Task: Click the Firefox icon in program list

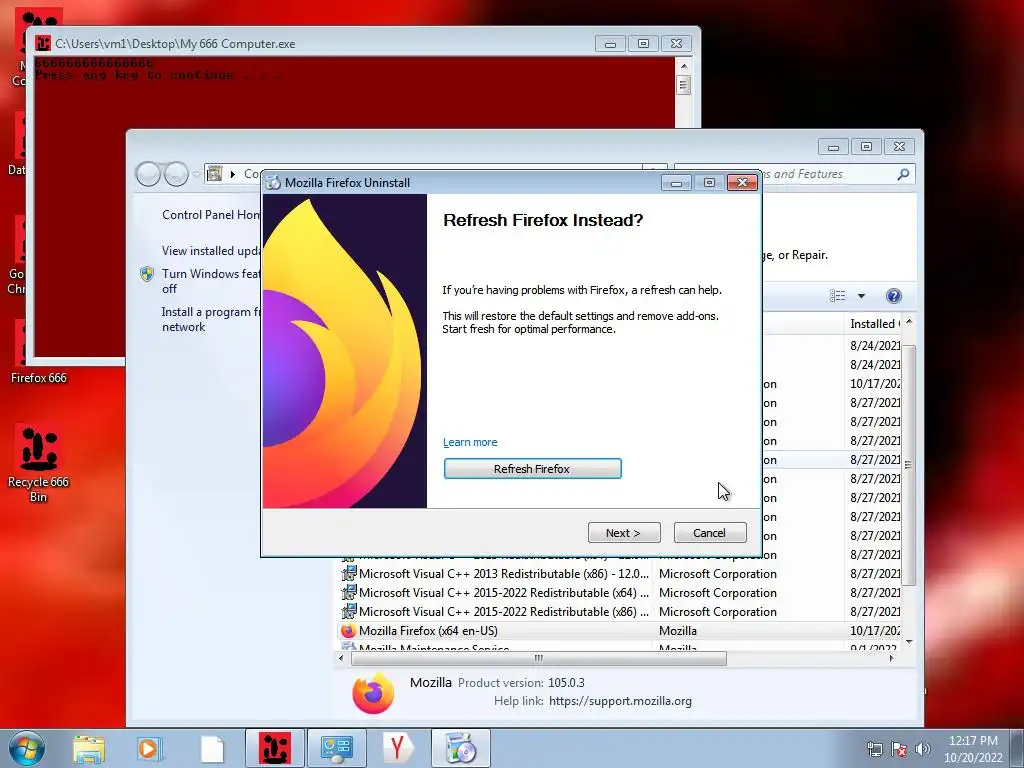Action: (x=348, y=631)
